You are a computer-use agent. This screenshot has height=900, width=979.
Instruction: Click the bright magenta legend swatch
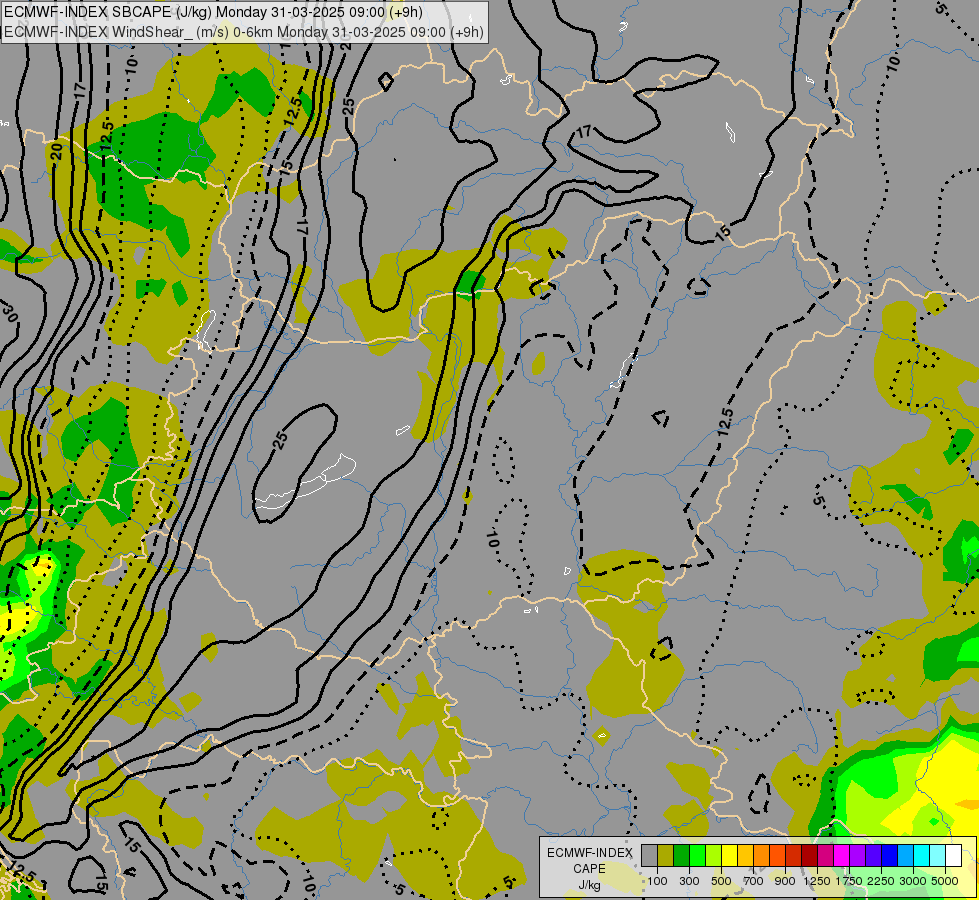coord(841,856)
